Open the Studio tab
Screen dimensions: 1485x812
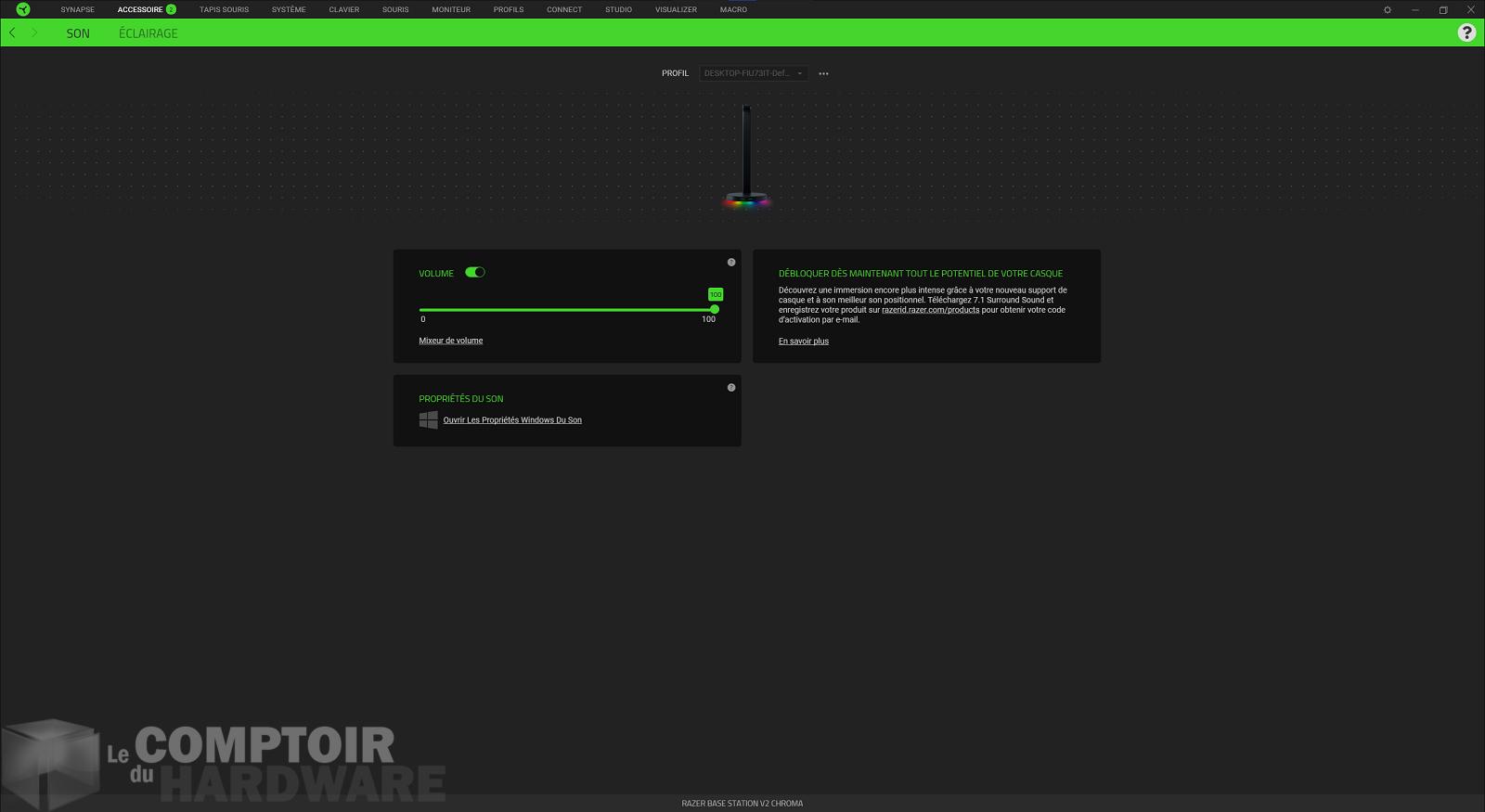pyautogui.click(x=619, y=9)
